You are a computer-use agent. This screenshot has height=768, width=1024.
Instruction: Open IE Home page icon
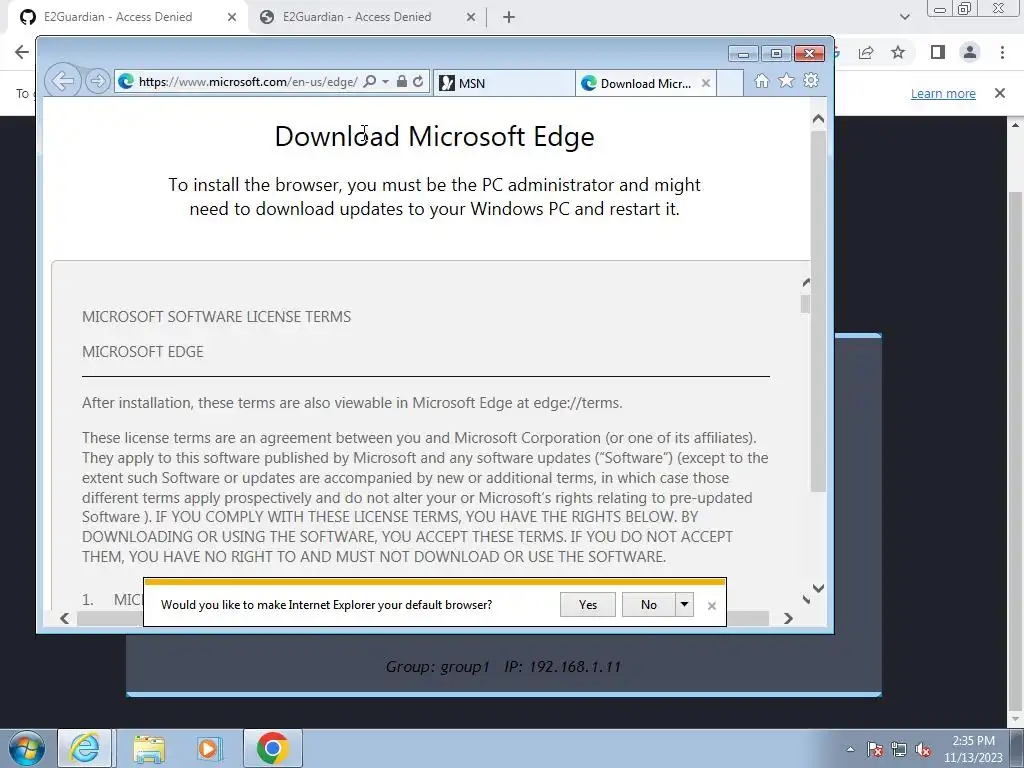(761, 81)
